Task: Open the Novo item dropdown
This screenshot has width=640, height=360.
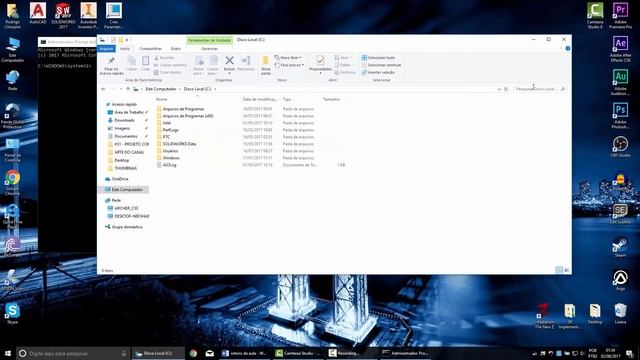Action: tap(288, 58)
